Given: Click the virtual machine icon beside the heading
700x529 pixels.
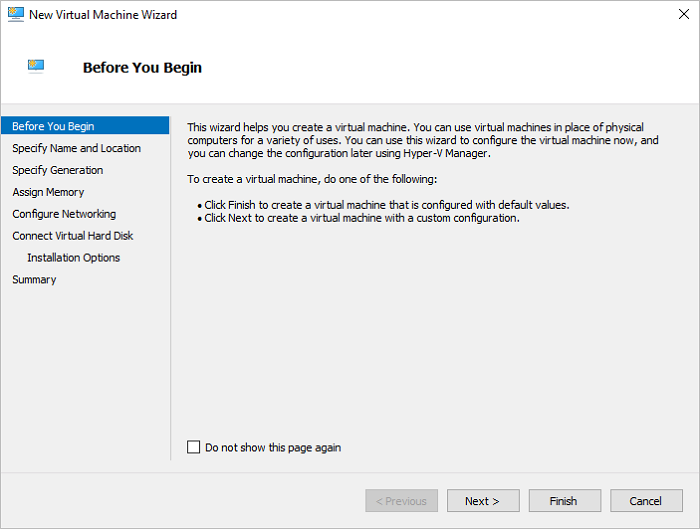Looking at the screenshot, I should [37, 67].
